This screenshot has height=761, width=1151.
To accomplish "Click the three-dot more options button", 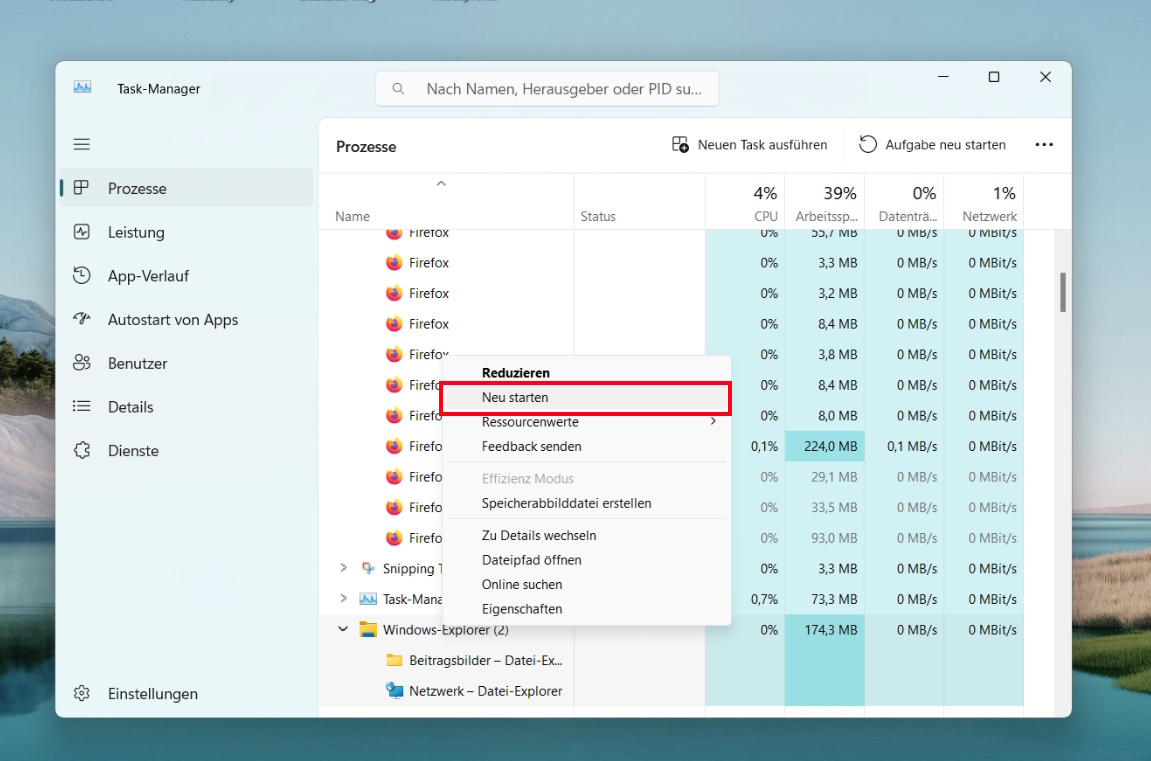I will 1044,145.
